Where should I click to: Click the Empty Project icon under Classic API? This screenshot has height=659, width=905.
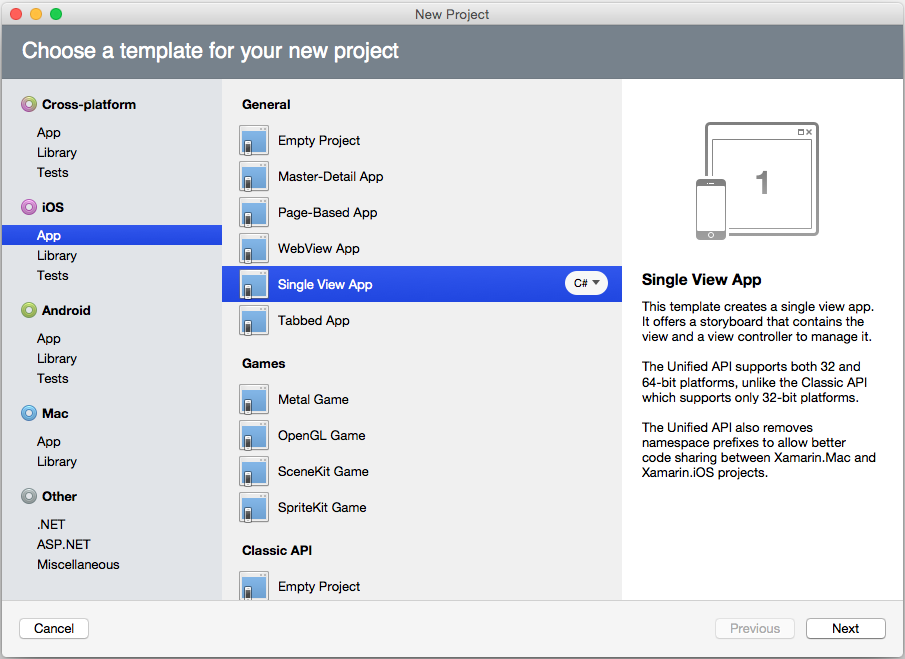(254, 586)
